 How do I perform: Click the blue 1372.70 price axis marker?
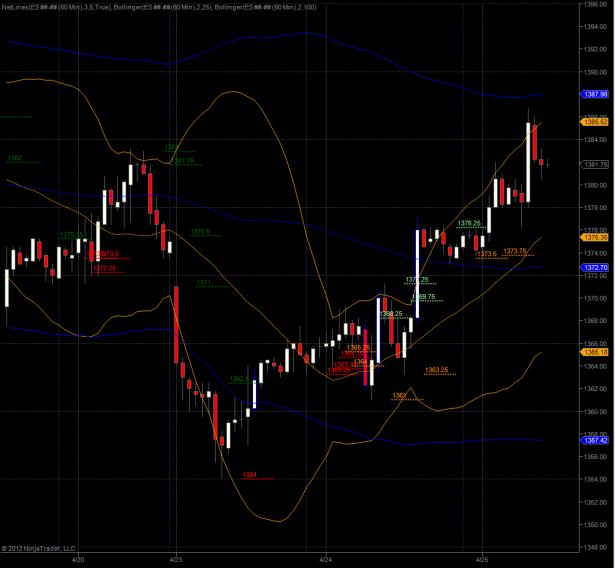[x=595, y=267]
